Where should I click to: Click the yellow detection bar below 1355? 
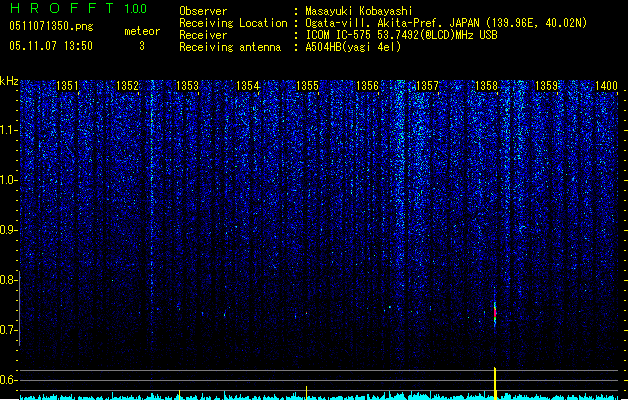click(x=306, y=392)
